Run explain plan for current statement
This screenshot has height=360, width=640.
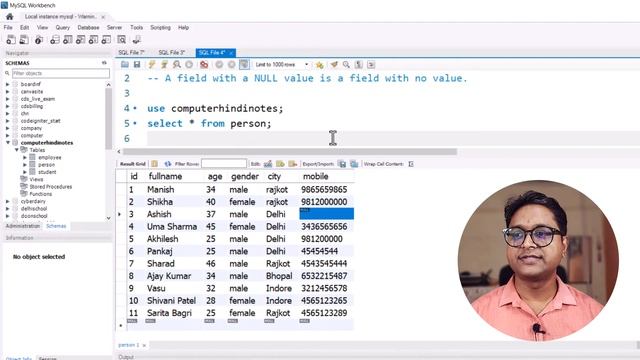[176, 64]
